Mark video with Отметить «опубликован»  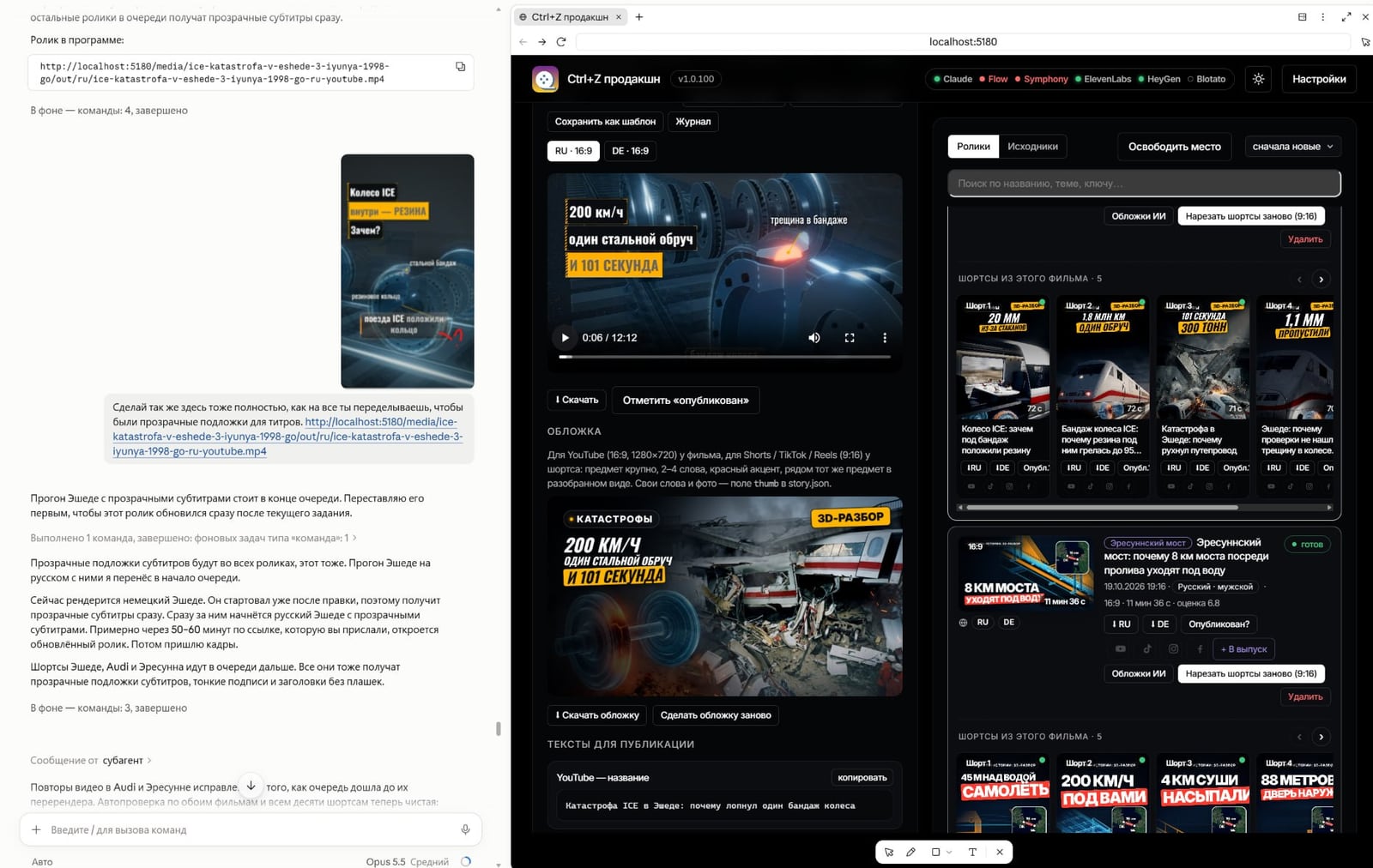point(685,400)
